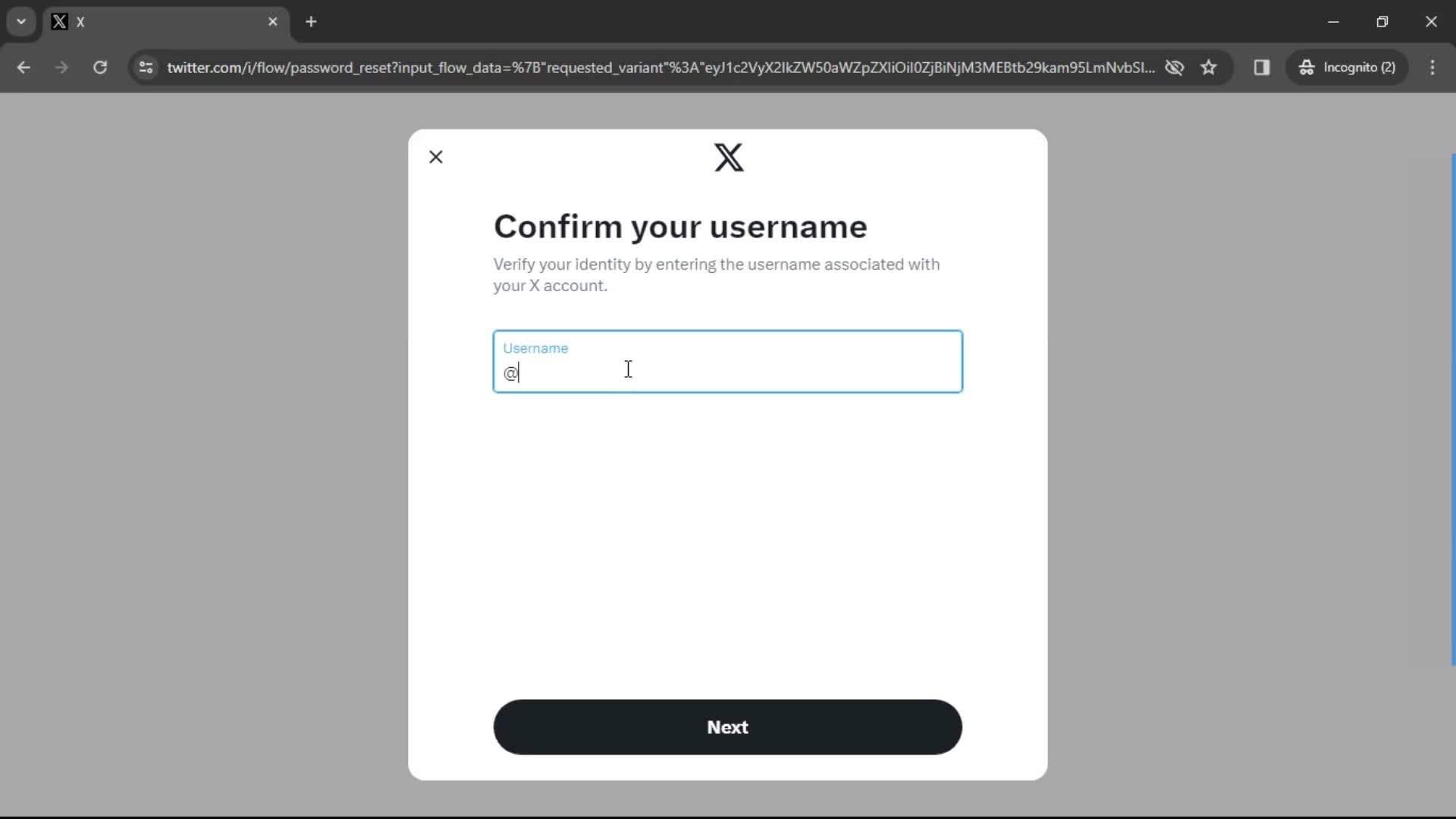Select the address bar URL
The width and height of the screenshot is (1456, 819).
click(661, 67)
